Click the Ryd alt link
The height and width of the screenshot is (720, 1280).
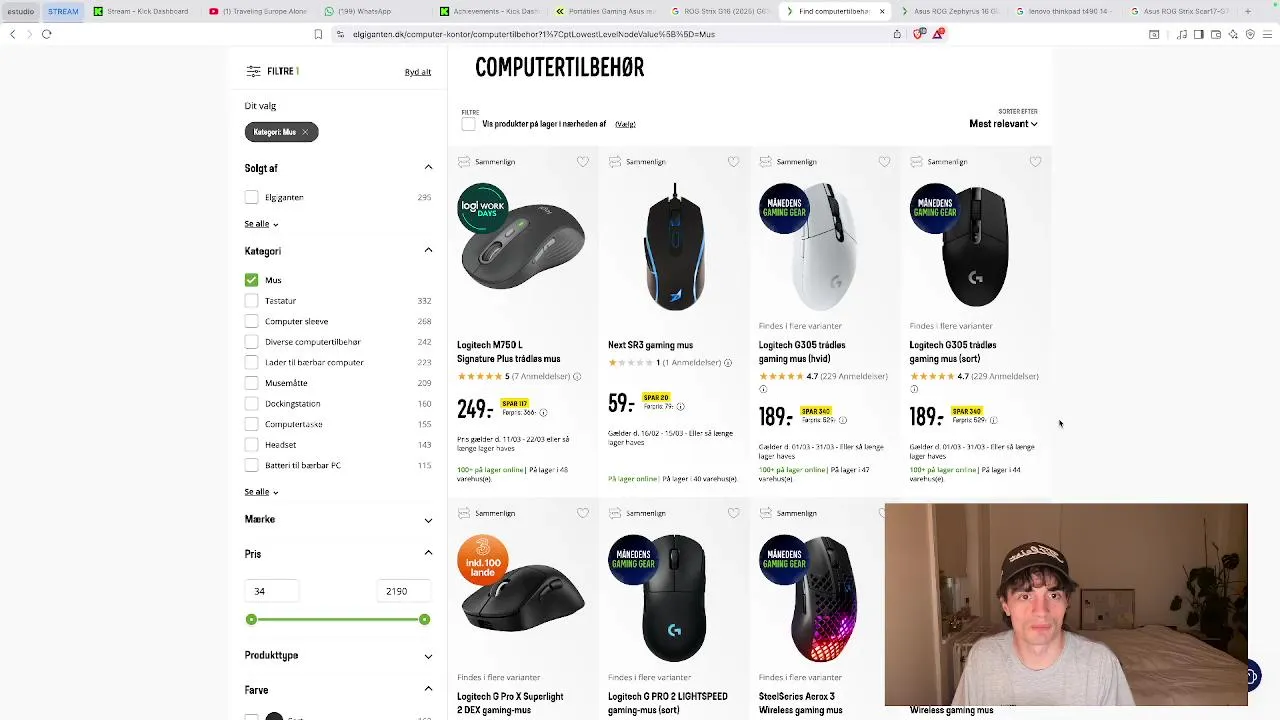click(x=418, y=72)
